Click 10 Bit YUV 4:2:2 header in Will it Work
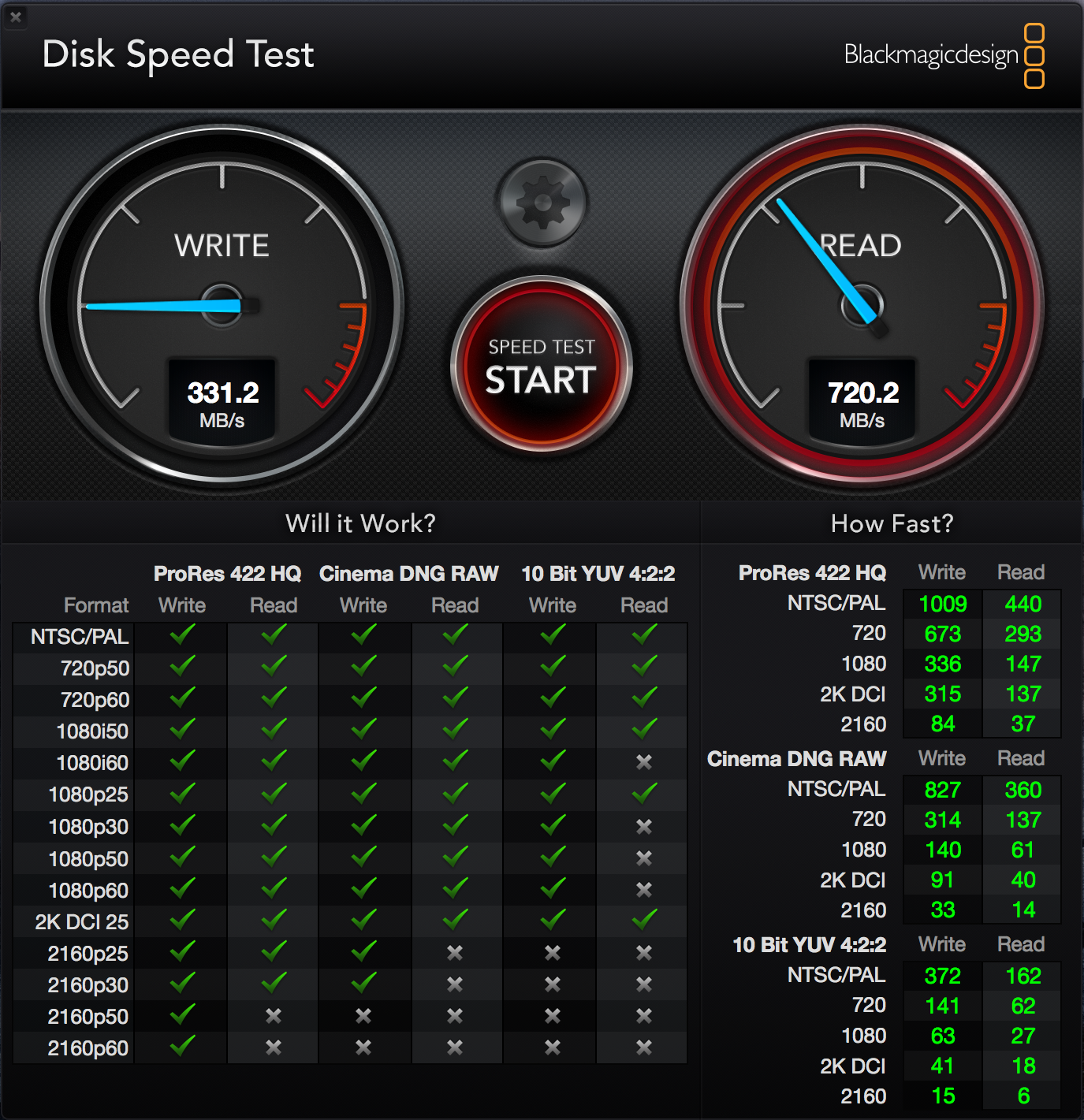1084x1120 pixels. click(598, 574)
